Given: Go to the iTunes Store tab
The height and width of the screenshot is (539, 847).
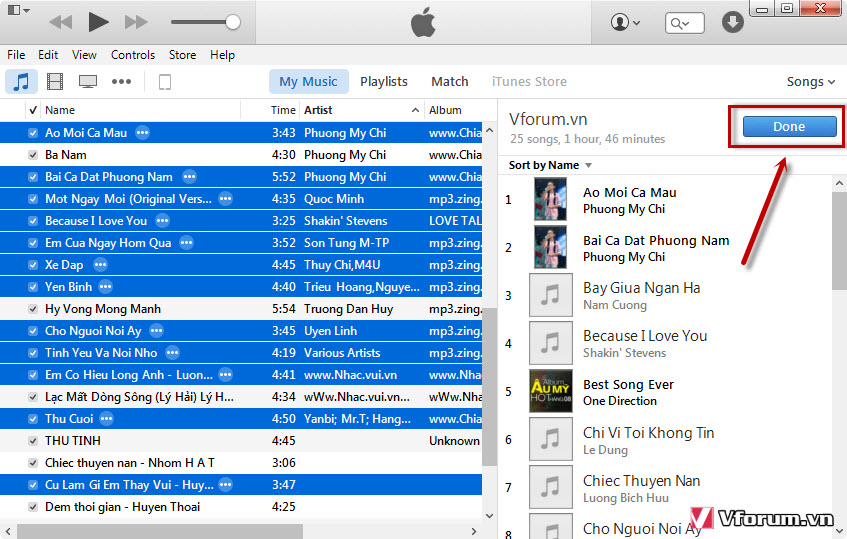Looking at the screenshot, I should point(529,82).
